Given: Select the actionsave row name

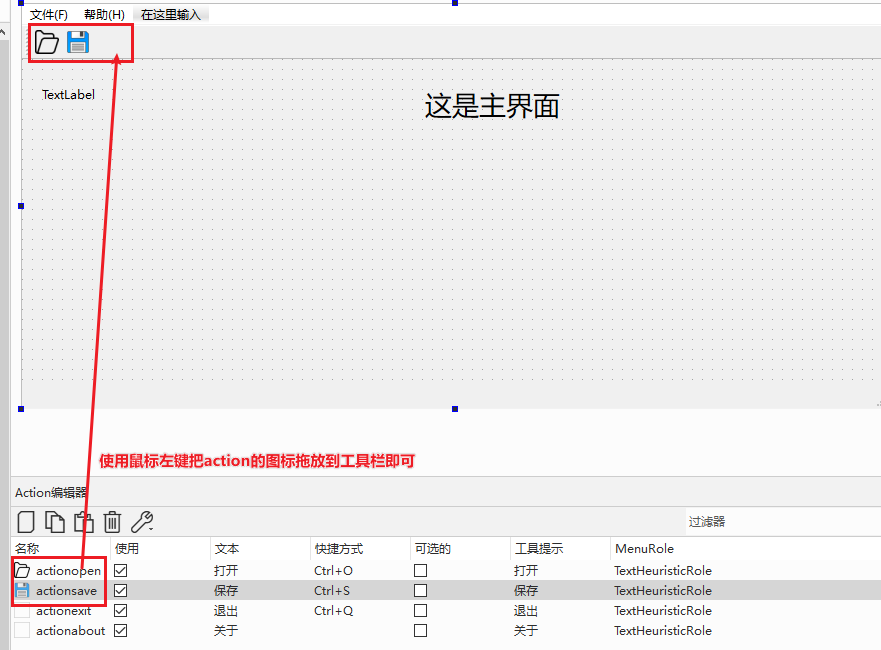Looking at the screenshot, I should (66, 590).
